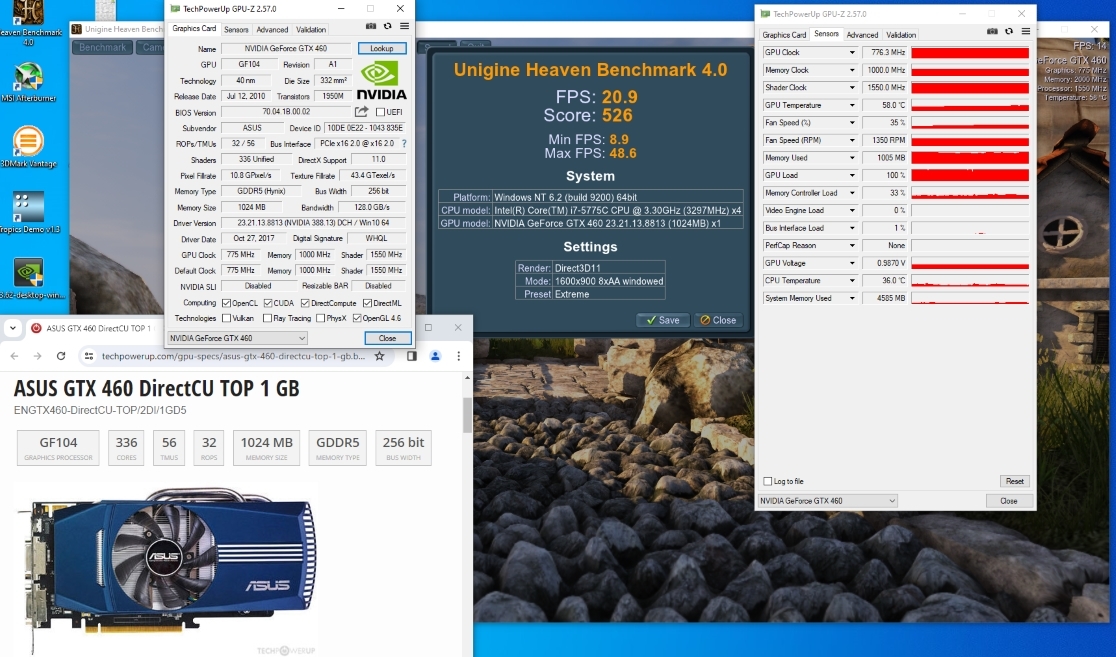Click the BIOS export arrow icon beside UEFI
Screen dimensions: 1116x657
[x=361, y=112]
